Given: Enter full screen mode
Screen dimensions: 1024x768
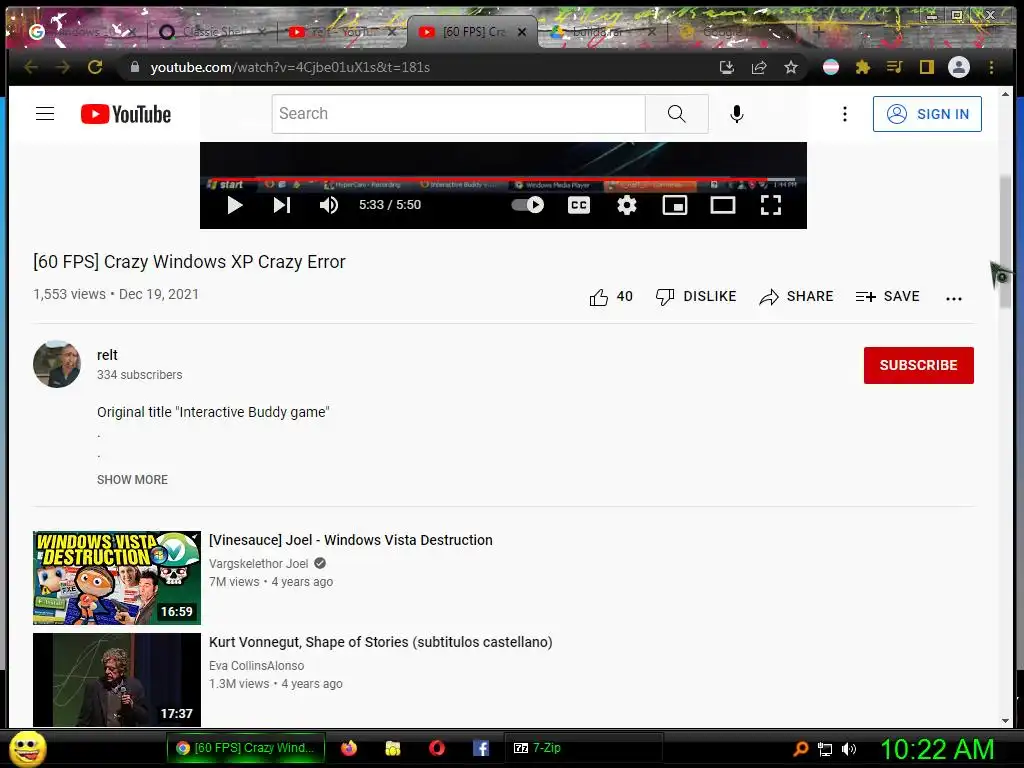Looking at the screenshot, I should (771, 205).
